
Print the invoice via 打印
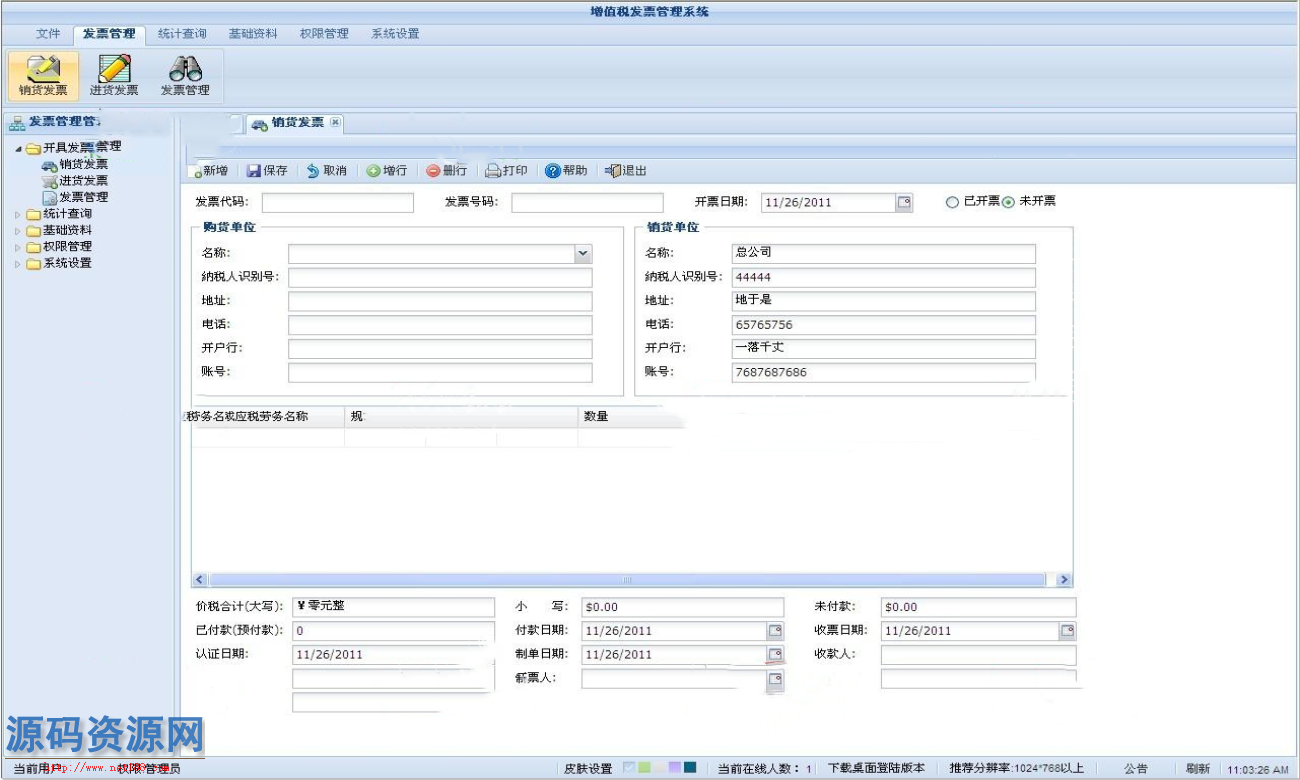(507, 171)
